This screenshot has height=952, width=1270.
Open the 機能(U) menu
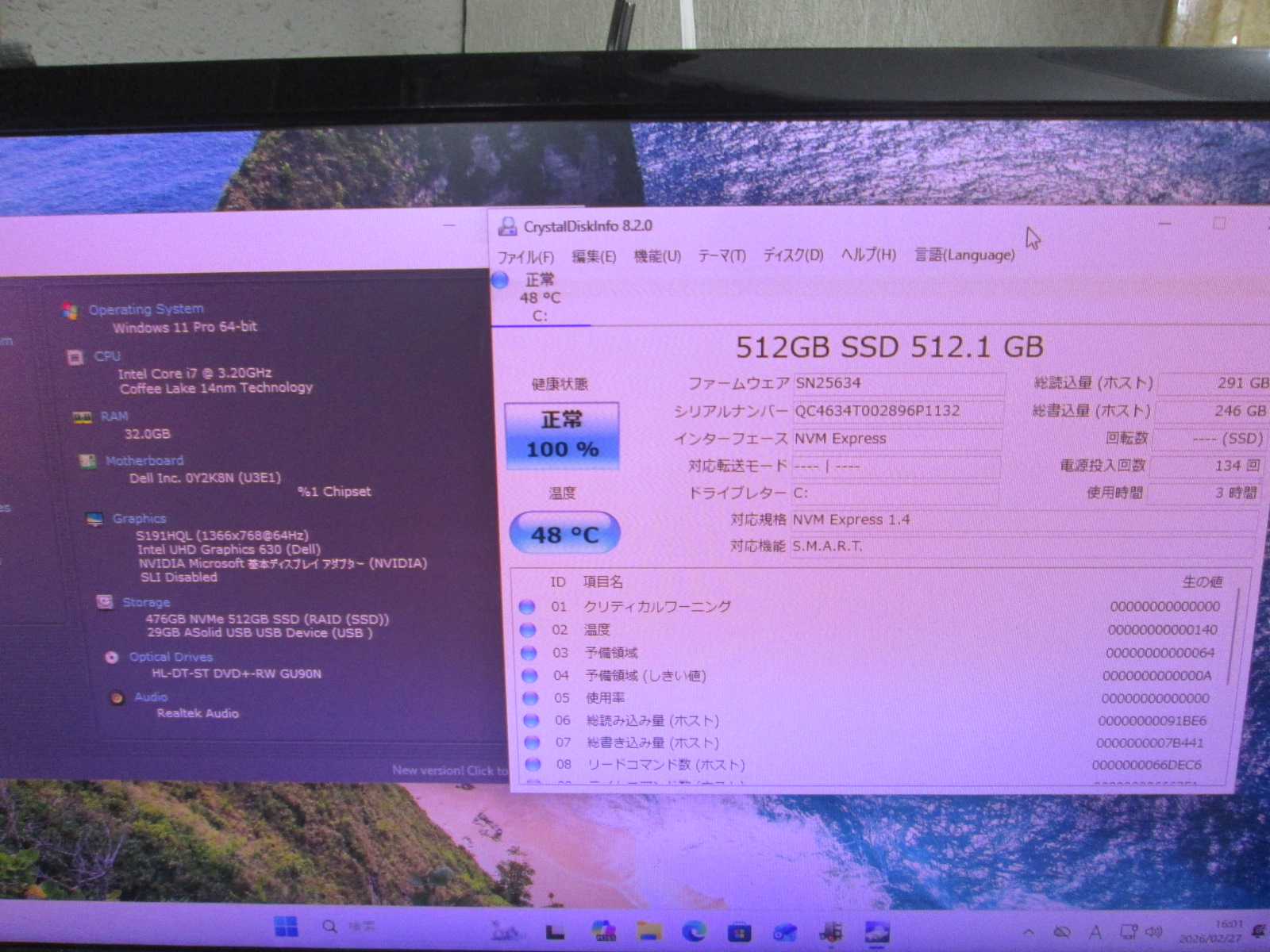click(656, 256)
